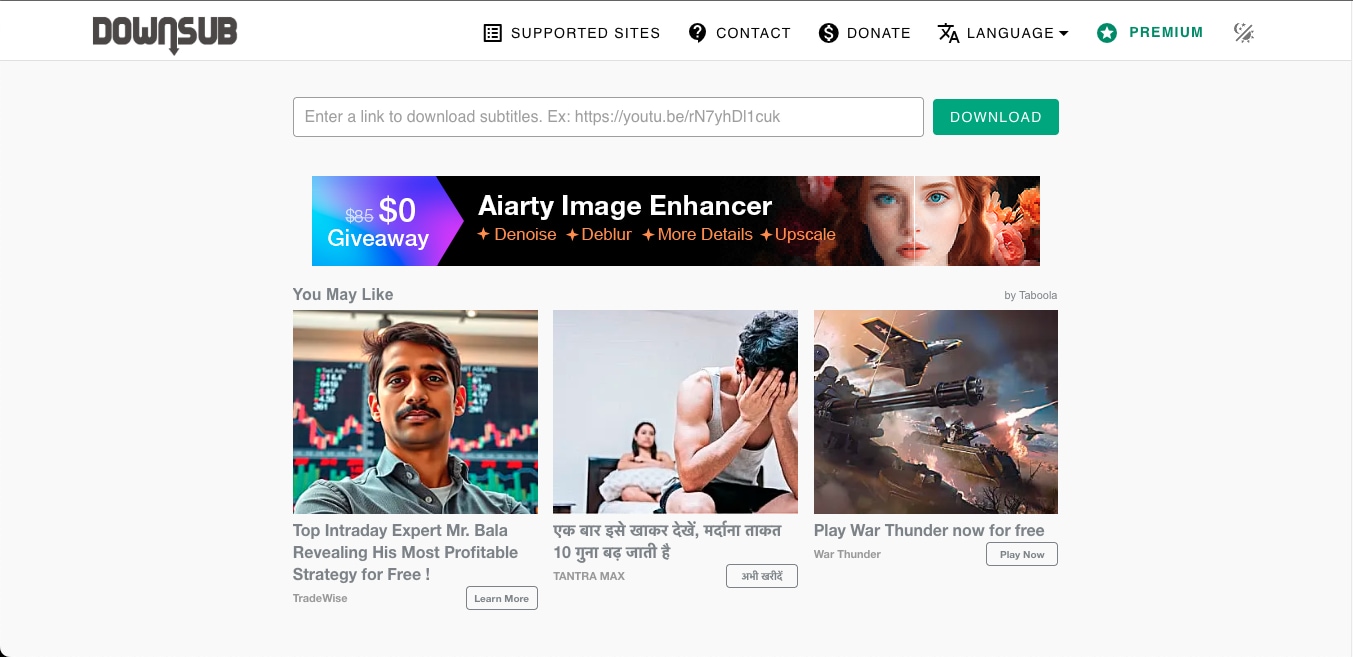Expand the Language dropdown arrow
This screenshot has width=1353, height=657.
(x=1063, y=33)
